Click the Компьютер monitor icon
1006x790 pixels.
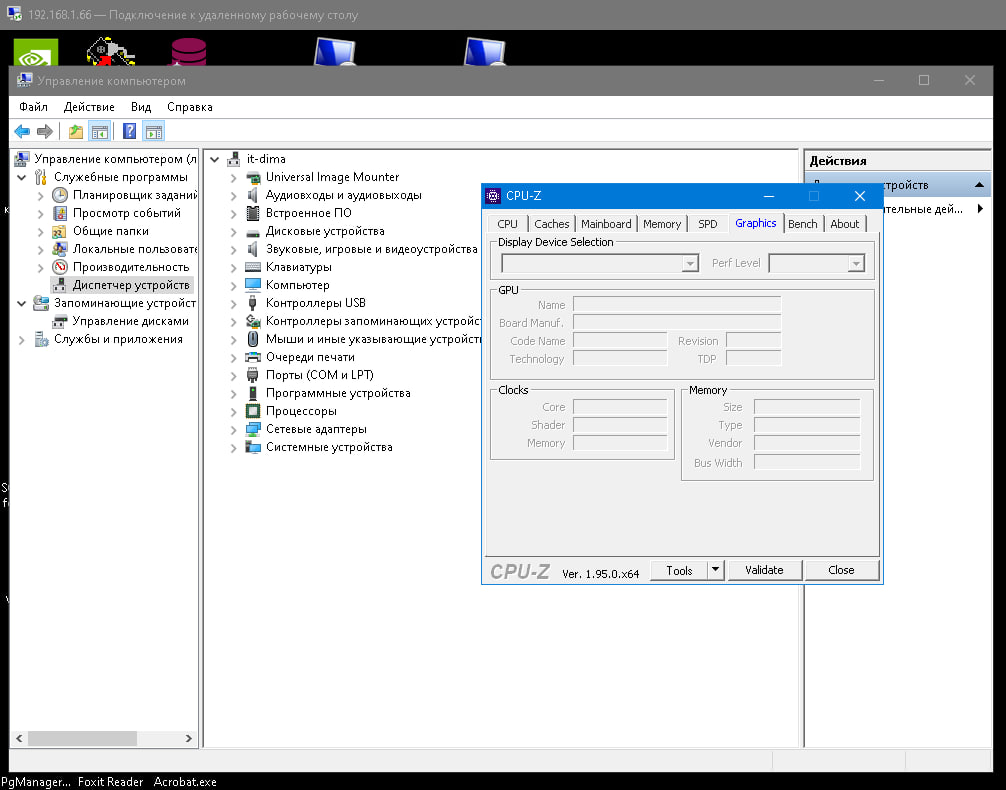coord(253,285)
